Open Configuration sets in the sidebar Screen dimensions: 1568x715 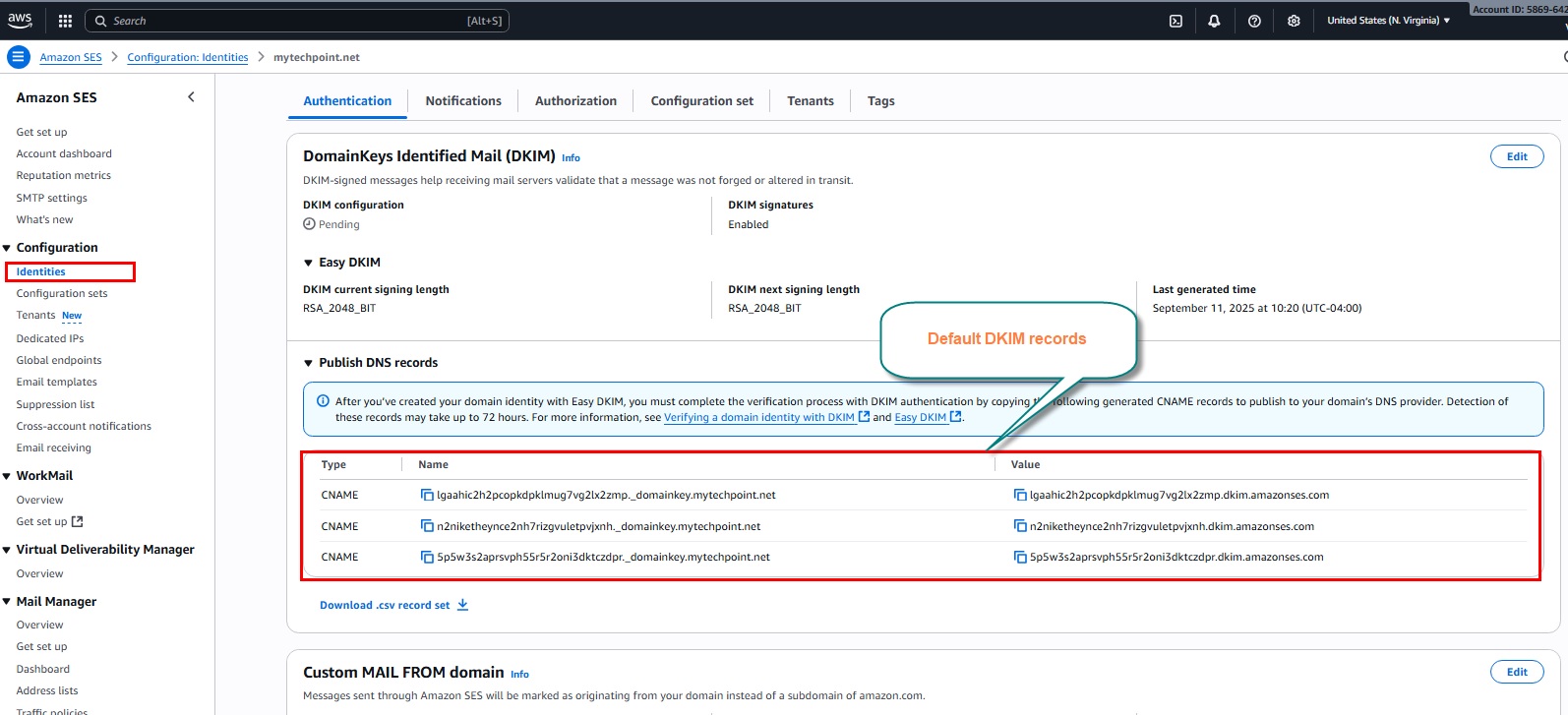pyautogui.click(x=62, y=293)
